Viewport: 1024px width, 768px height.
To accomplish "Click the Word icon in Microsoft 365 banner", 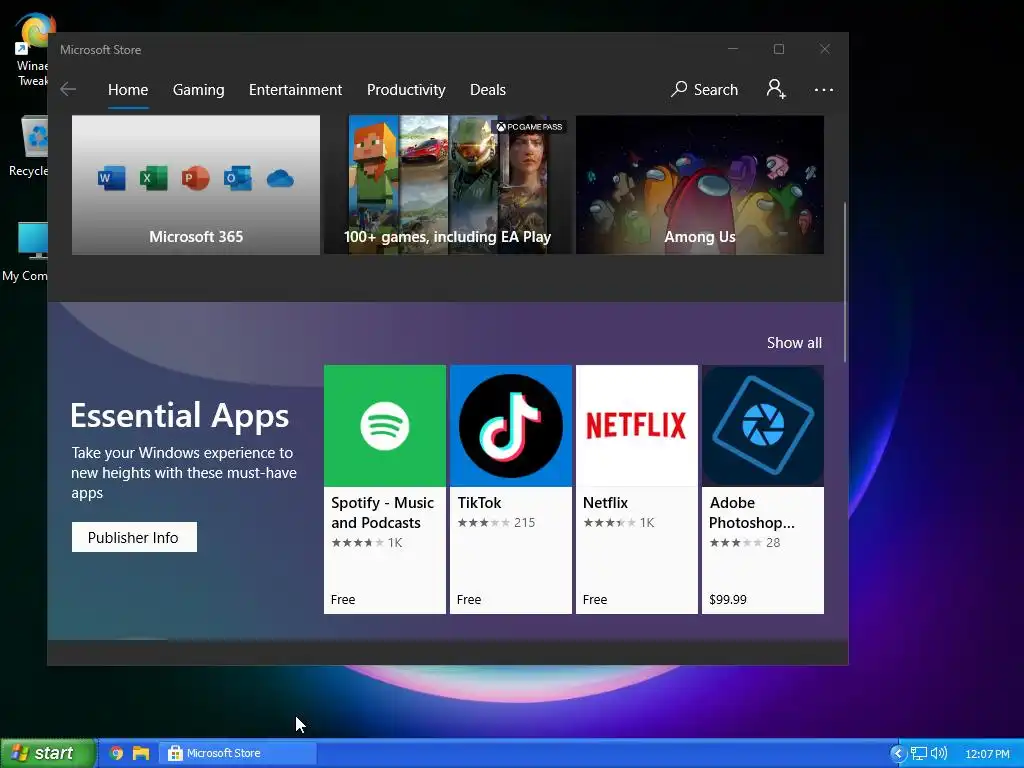I will (x=112, y=178).
